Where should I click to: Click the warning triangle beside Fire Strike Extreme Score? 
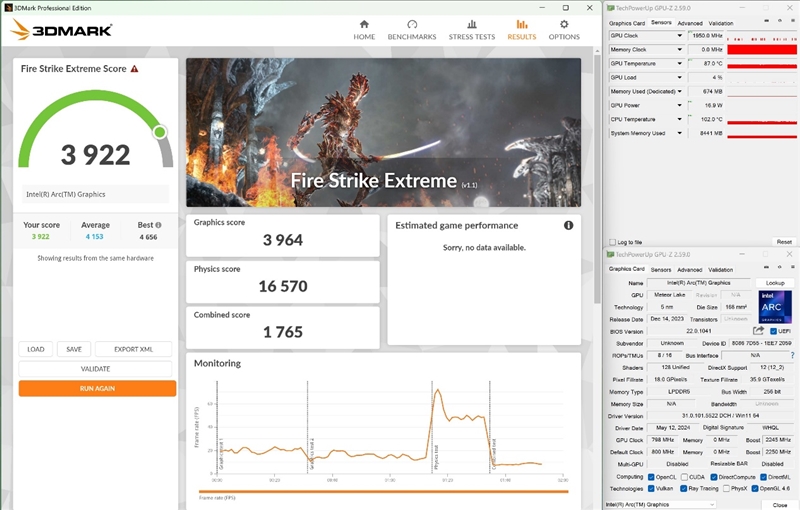(x=135, y=69)
